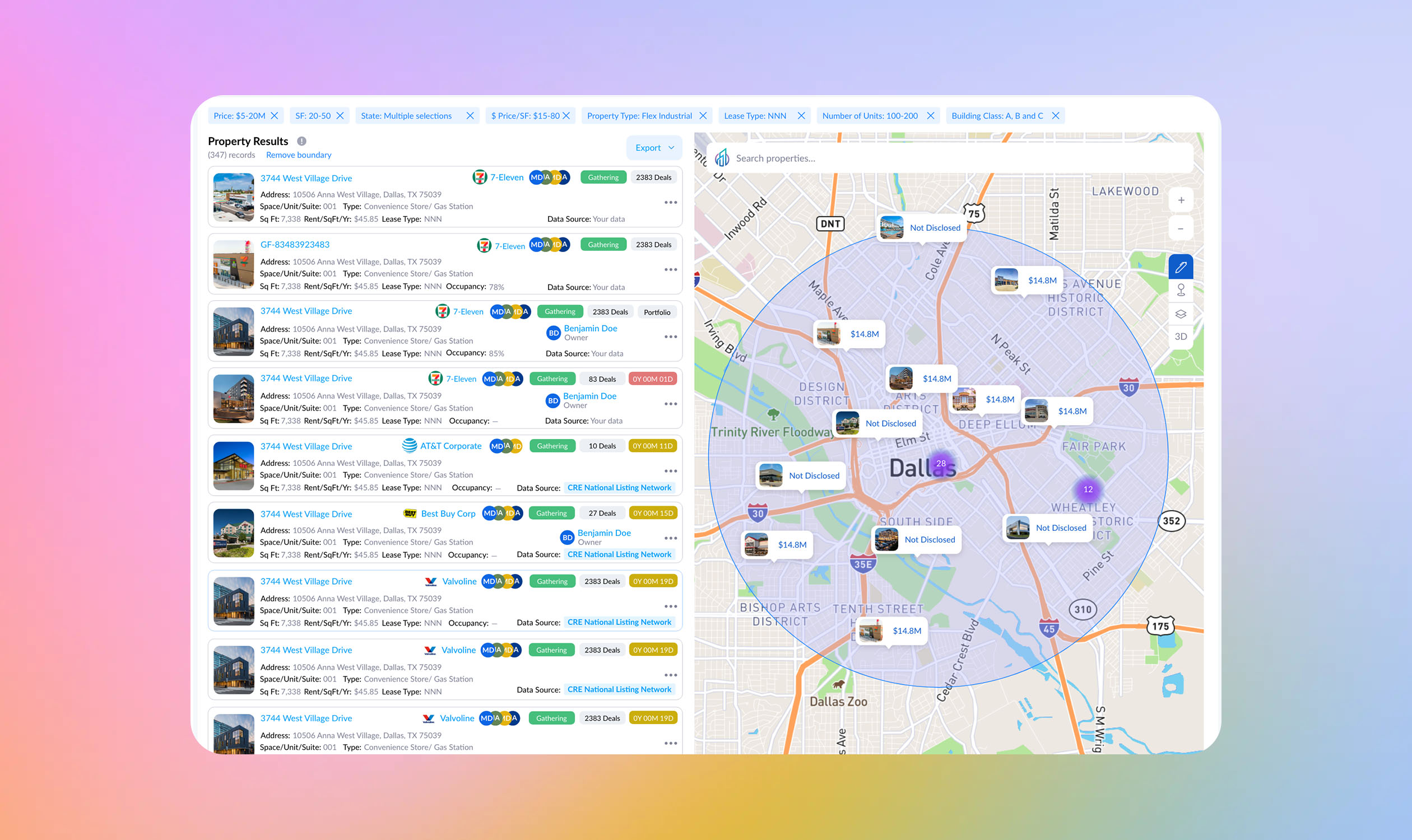
Task: Open the 7-Eleven tenant link on GF-83483923483 listing
Action: coord(510,246)
